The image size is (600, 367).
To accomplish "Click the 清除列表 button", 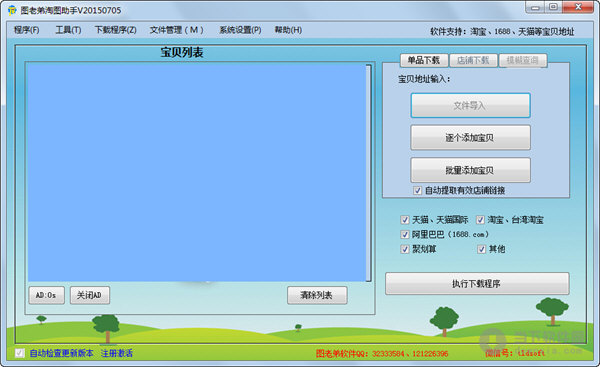I will 317,295.
